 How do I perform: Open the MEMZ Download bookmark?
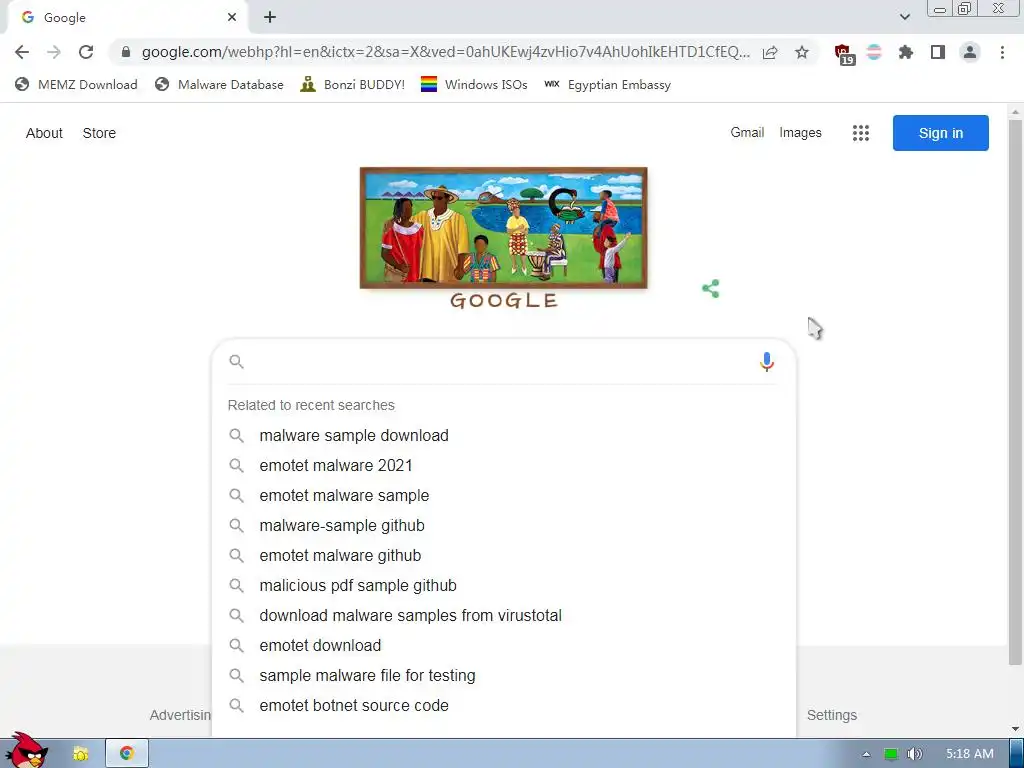pos(76,85)
